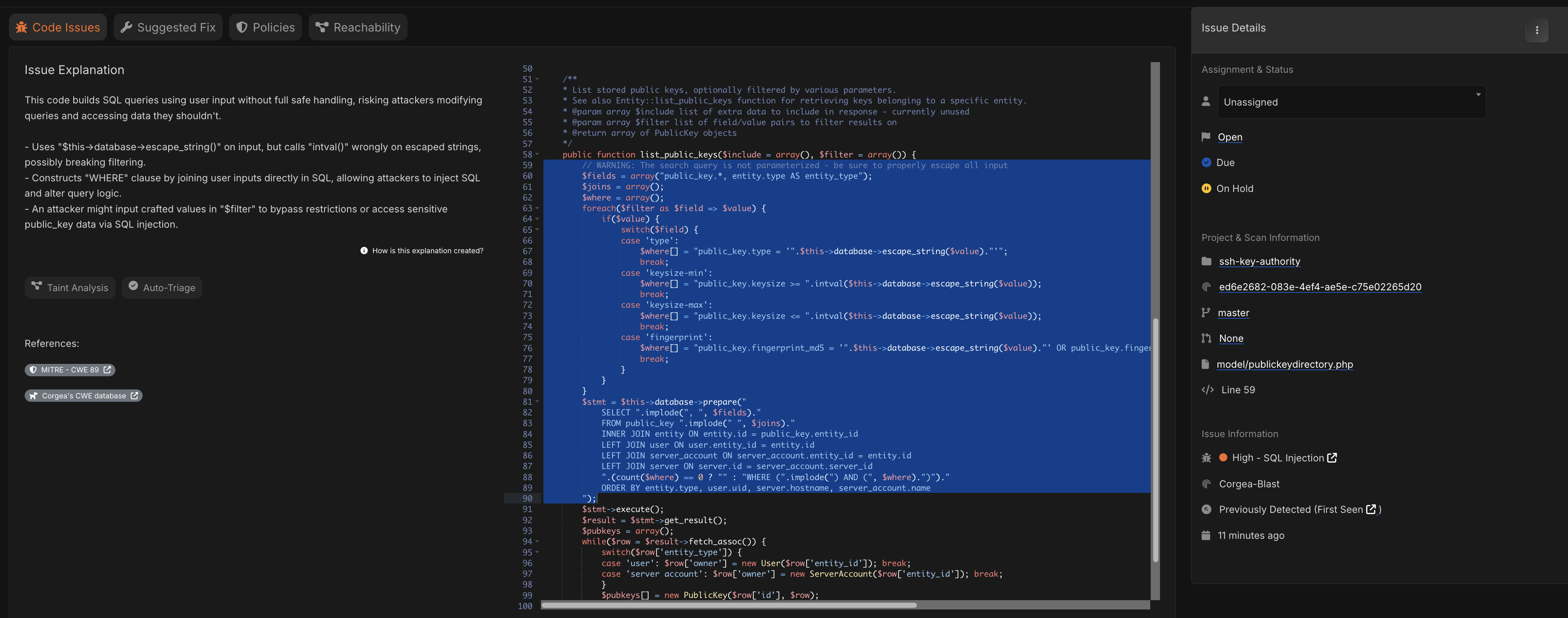Click the info icon beside the explanation question
Viewport: 1568px width, 618px height.
pyautogui.click(x=364, y=251)
